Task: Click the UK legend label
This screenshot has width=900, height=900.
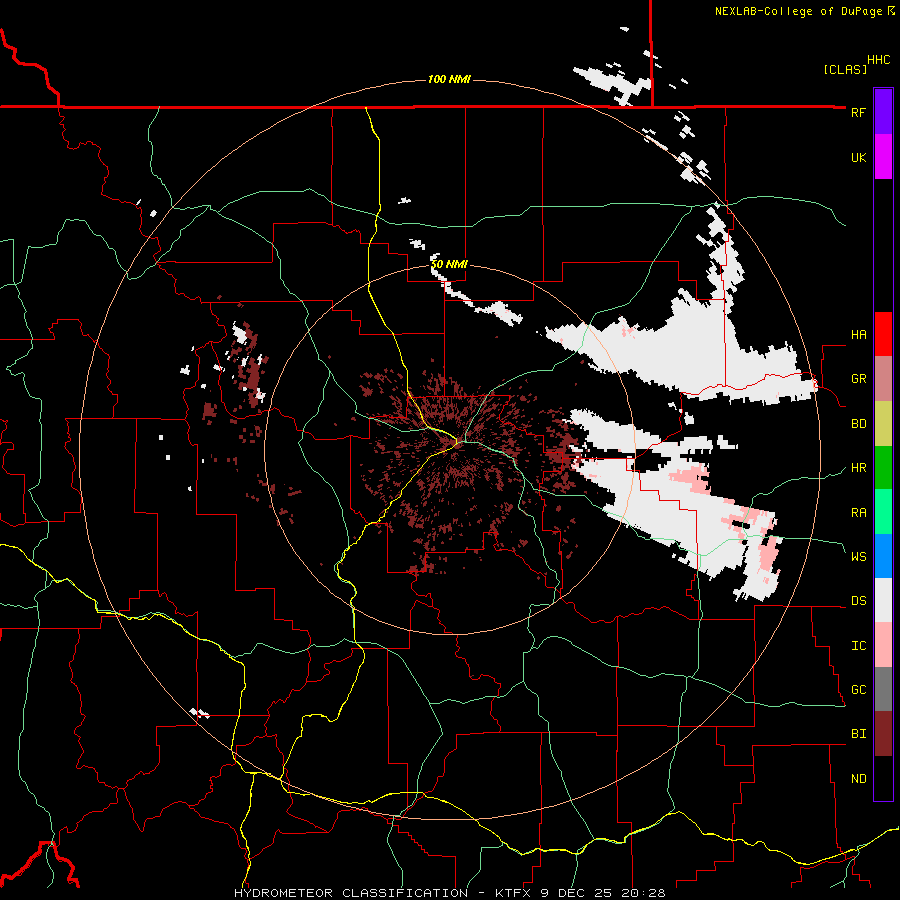Action: pos(858,157)
